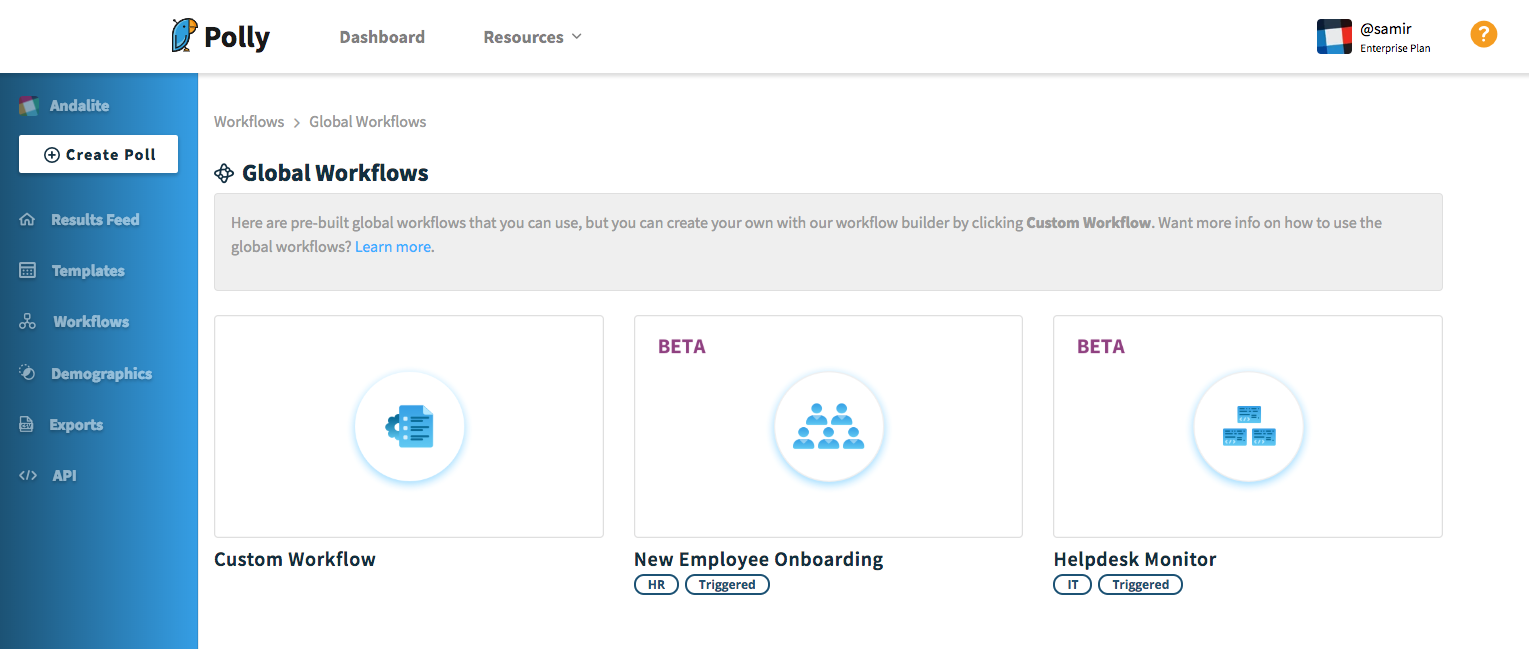Image resolution: width=1529 pixels, height=649 pixels.
Task: Click the Workflows nodes icon in sidebar
Action: click(x=27, y=322)
